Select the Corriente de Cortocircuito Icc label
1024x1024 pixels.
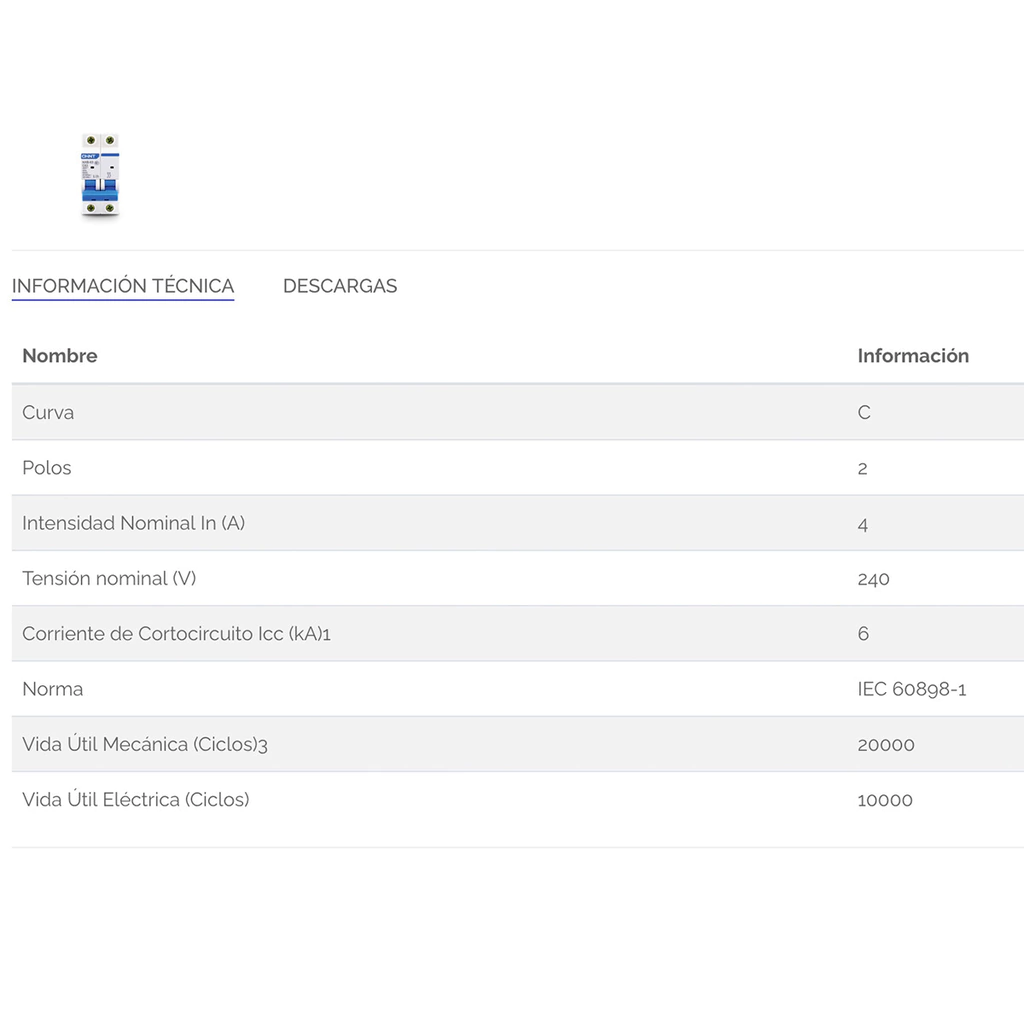pyautogui.click(x=176, y=634)
